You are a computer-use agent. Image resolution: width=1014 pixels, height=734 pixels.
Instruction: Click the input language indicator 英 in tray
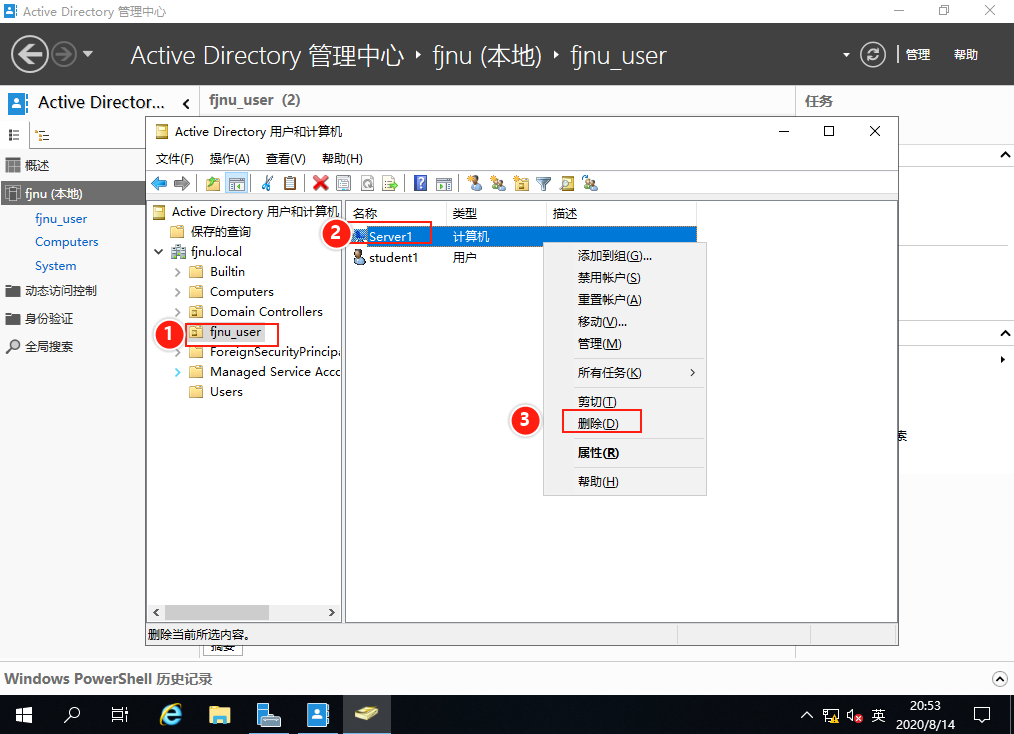point(878,715)
